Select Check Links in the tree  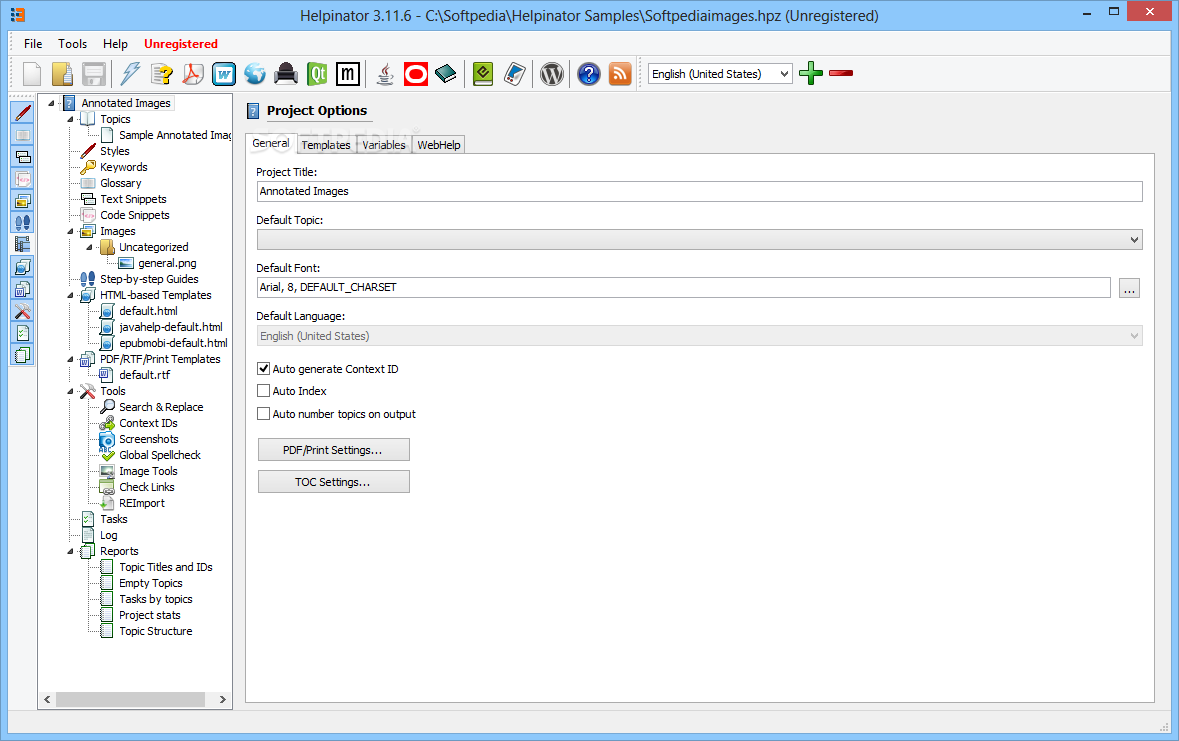tap(147, 487)
